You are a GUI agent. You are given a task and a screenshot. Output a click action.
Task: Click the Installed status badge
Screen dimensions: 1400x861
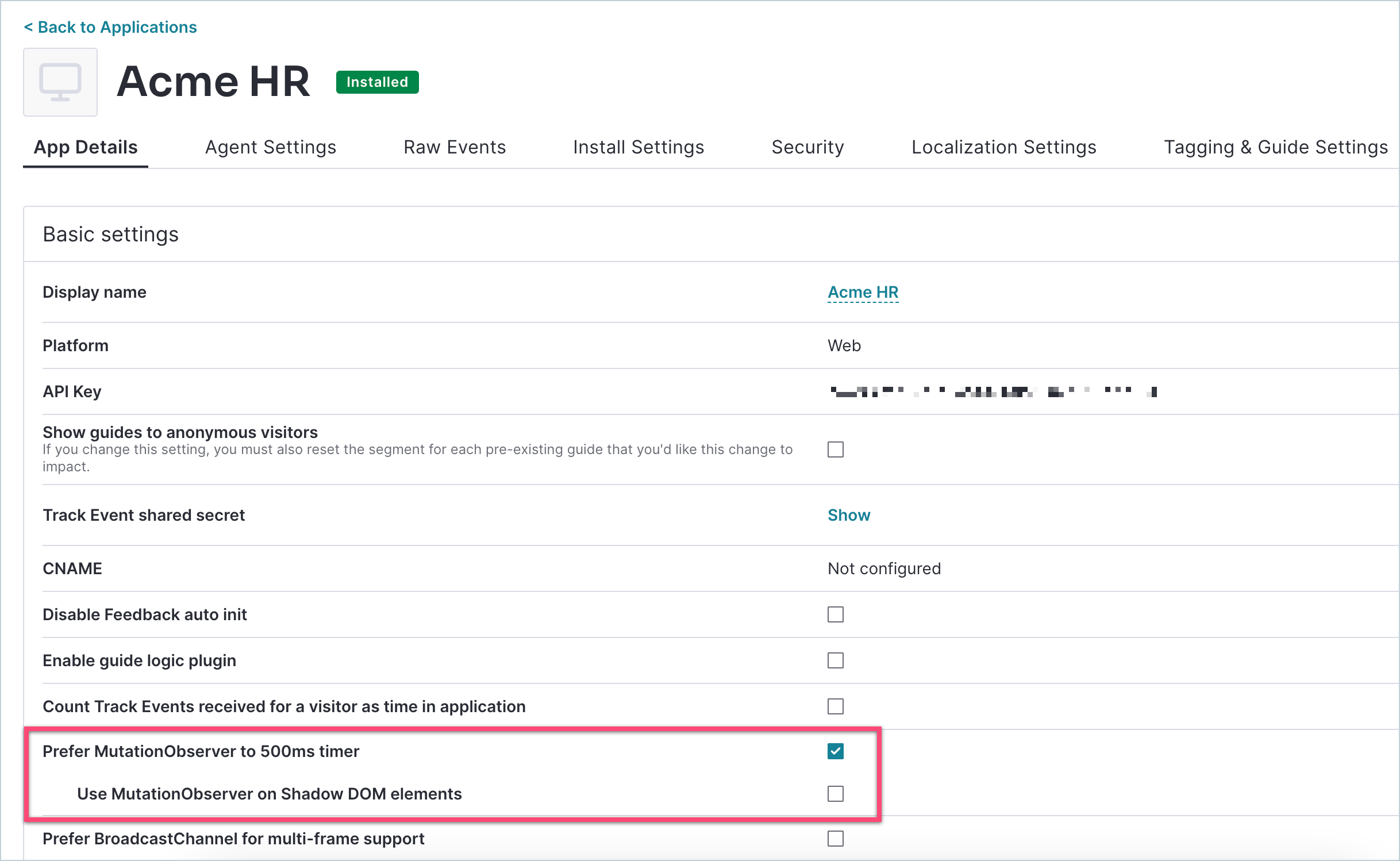(378, 82)
